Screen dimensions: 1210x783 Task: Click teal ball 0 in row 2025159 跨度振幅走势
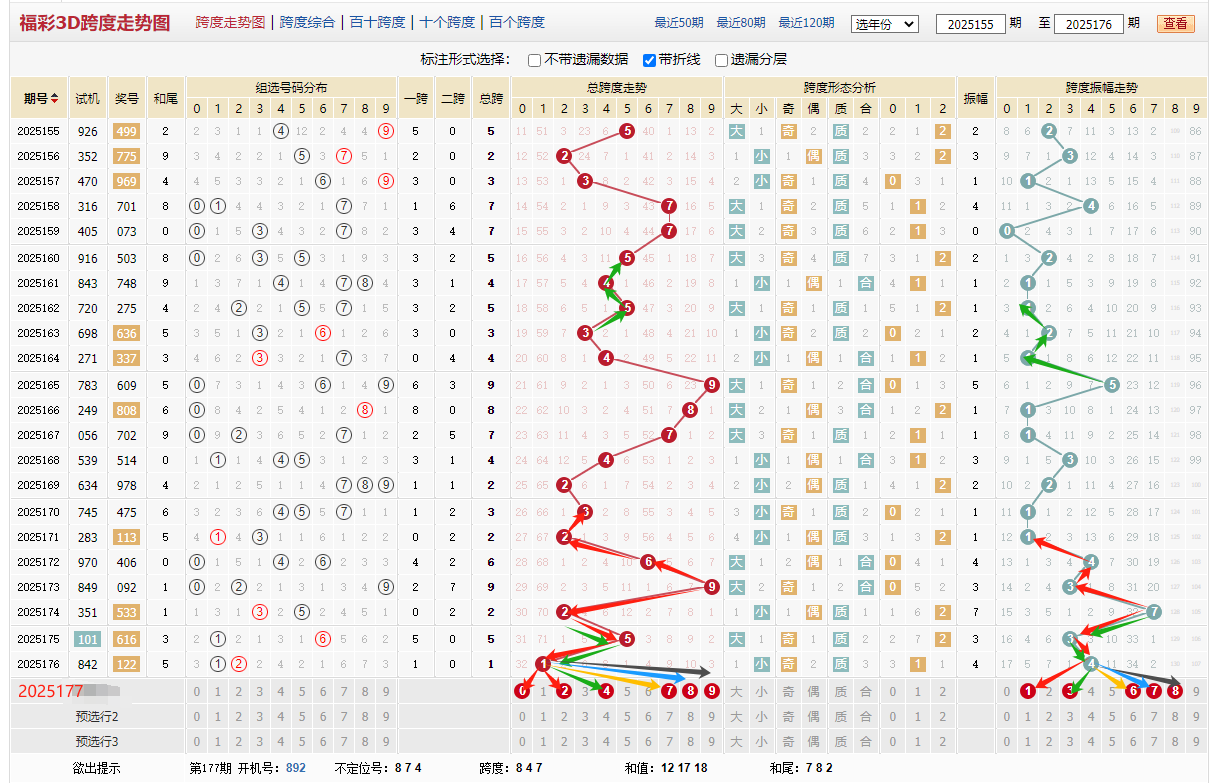[1007, 231]
